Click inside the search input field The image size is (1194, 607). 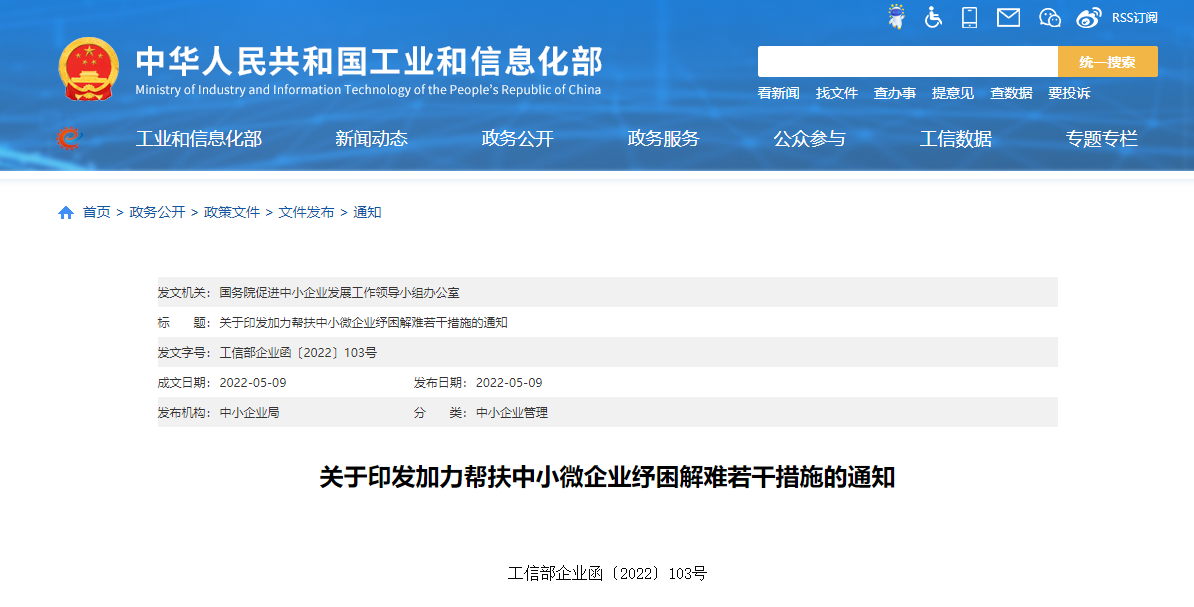tap(907, 62)
